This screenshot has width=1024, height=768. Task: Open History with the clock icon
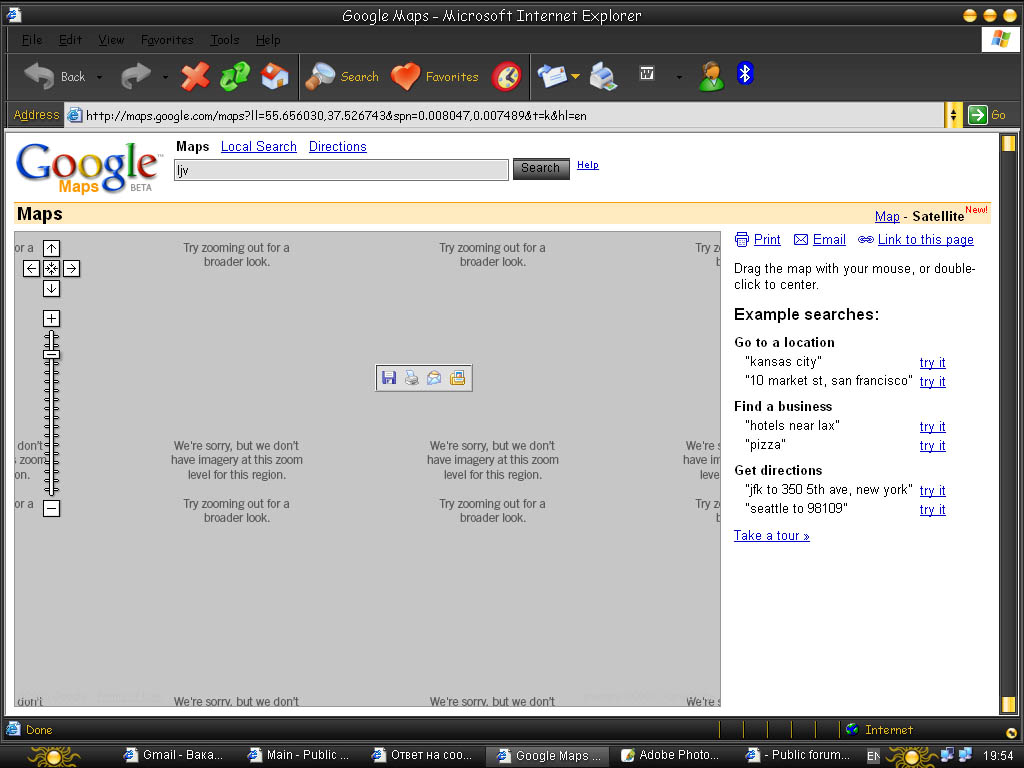point(506,76)
